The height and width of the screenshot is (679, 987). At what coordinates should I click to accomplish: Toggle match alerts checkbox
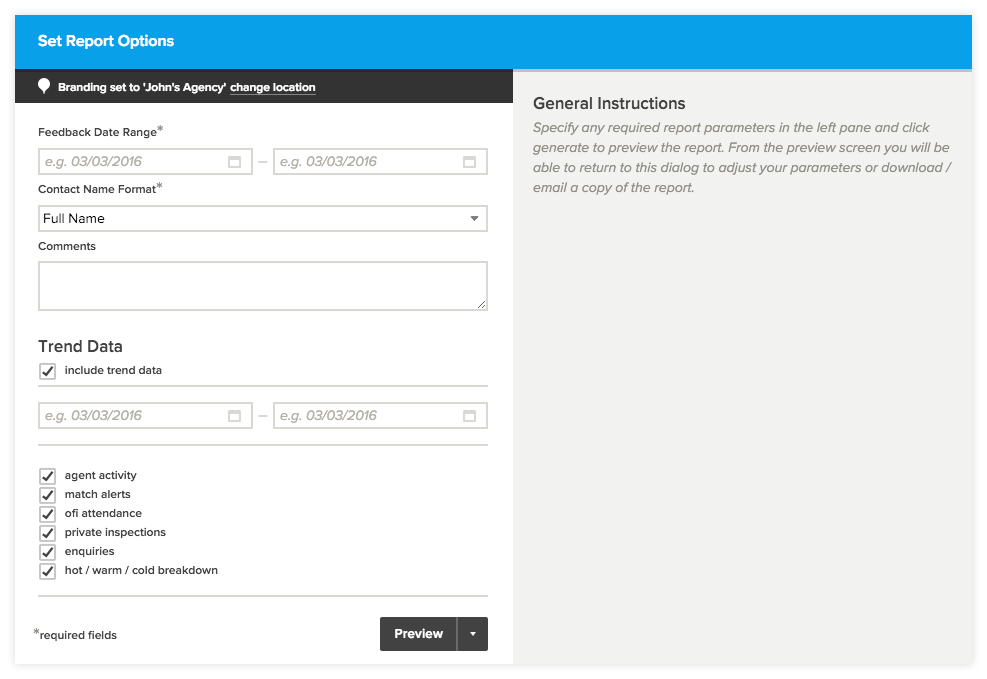tap(48, 495)
